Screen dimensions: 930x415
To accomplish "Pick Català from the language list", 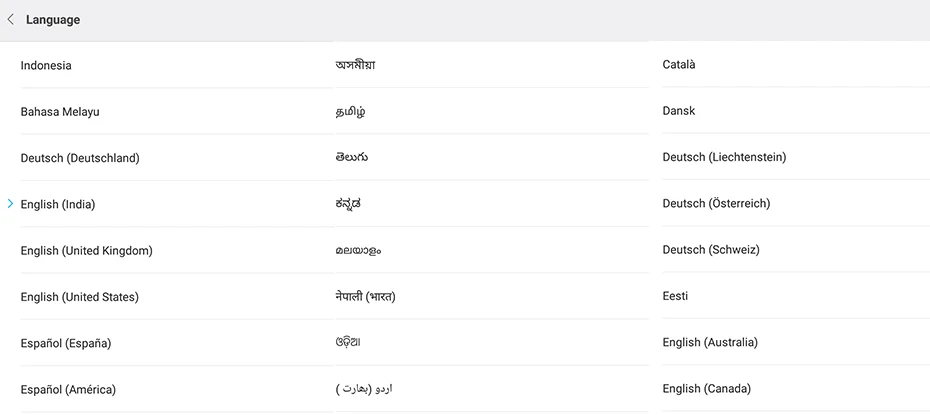I will [x=679, y=65].
